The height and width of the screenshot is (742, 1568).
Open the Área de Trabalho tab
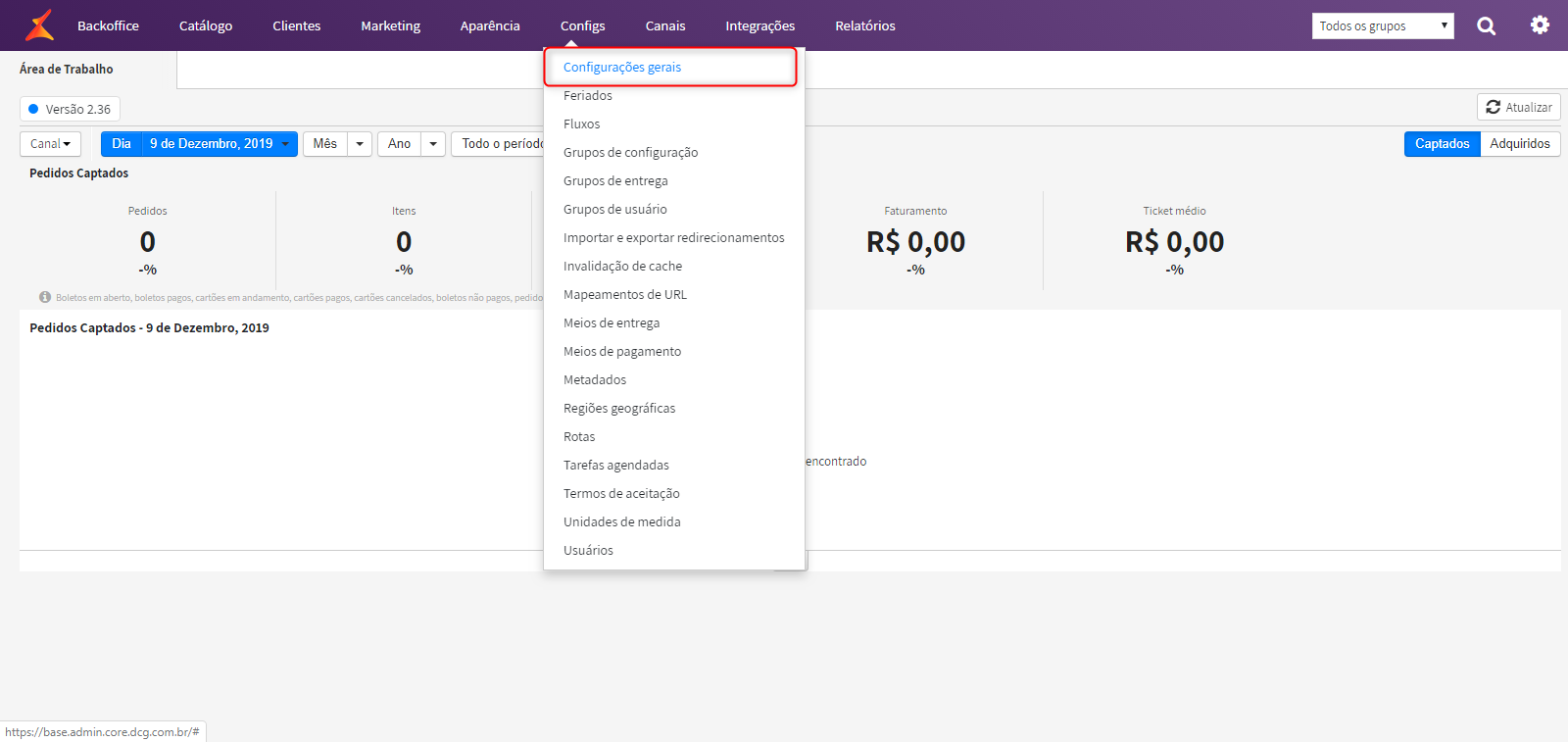(x=67, y=69)
